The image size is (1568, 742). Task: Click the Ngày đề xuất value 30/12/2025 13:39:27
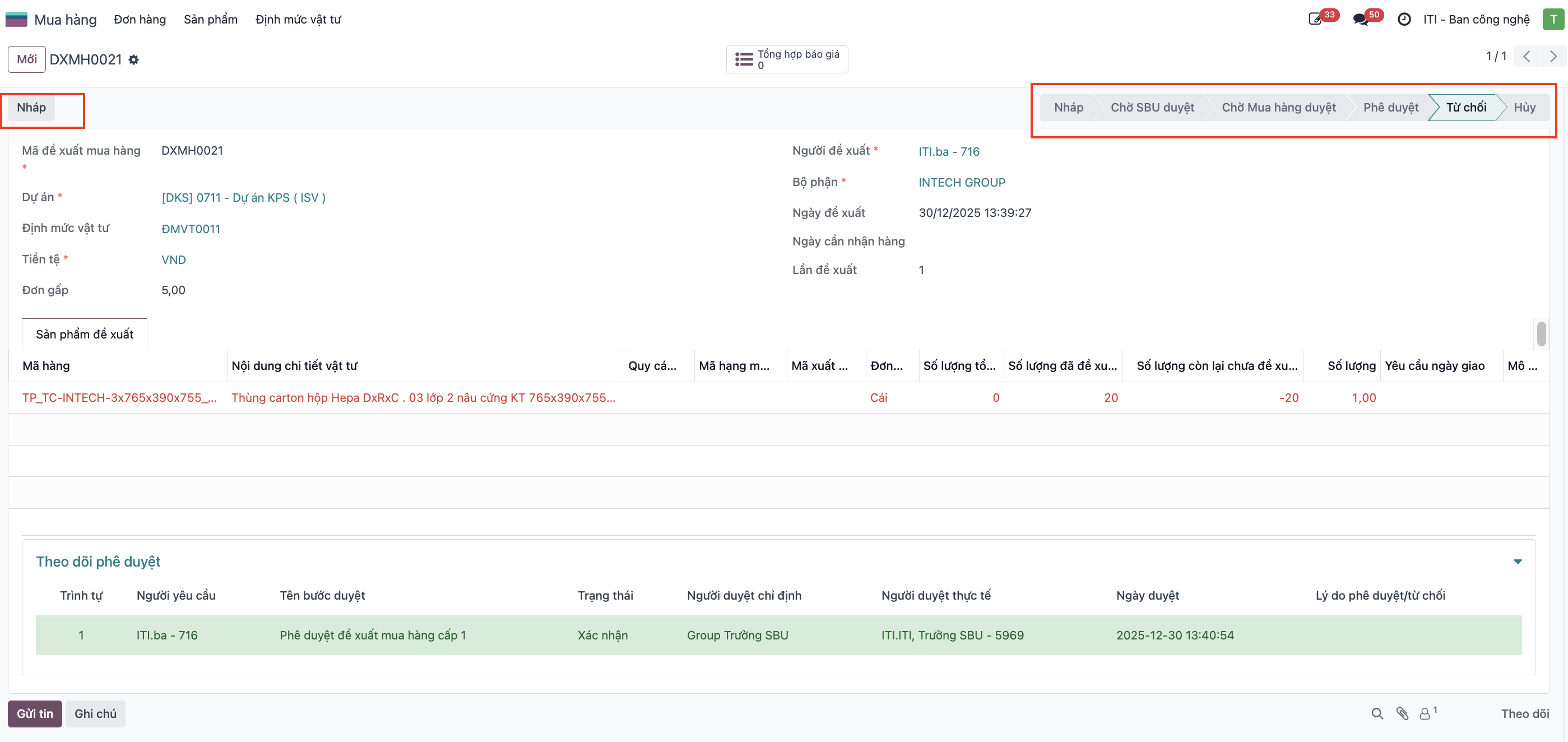pyautogui.click(x=975, y=213)
